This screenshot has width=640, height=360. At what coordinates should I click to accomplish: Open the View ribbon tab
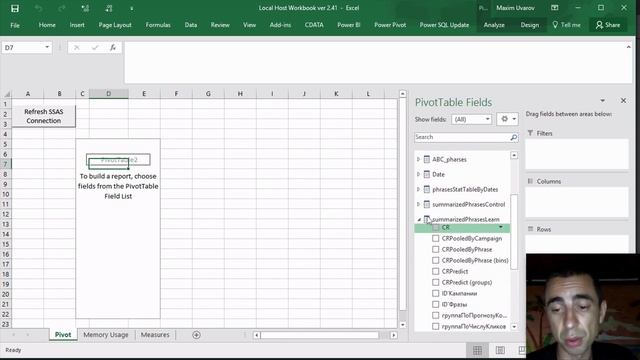point(249,25)
